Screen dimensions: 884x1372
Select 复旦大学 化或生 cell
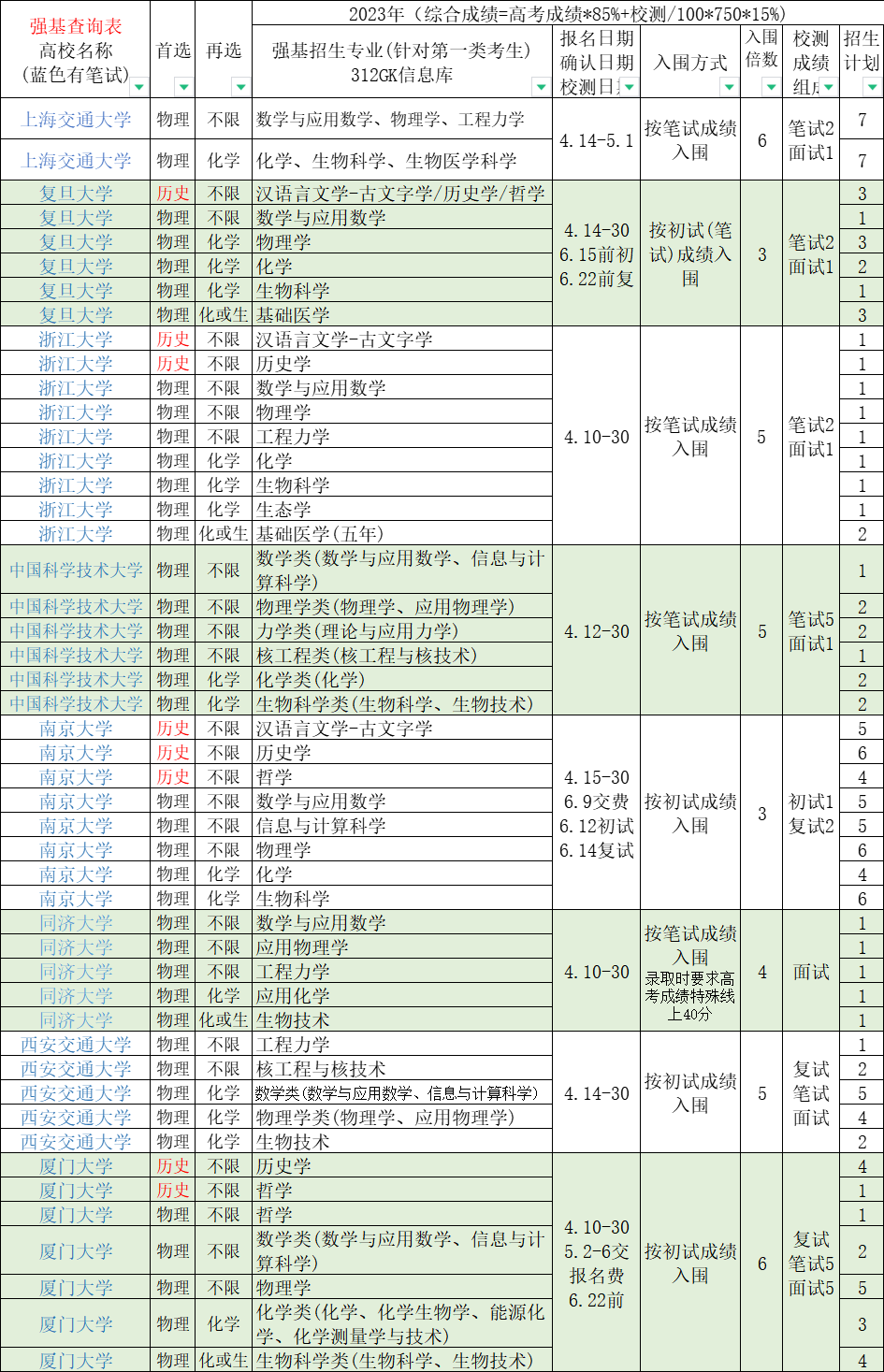point(224,314)
